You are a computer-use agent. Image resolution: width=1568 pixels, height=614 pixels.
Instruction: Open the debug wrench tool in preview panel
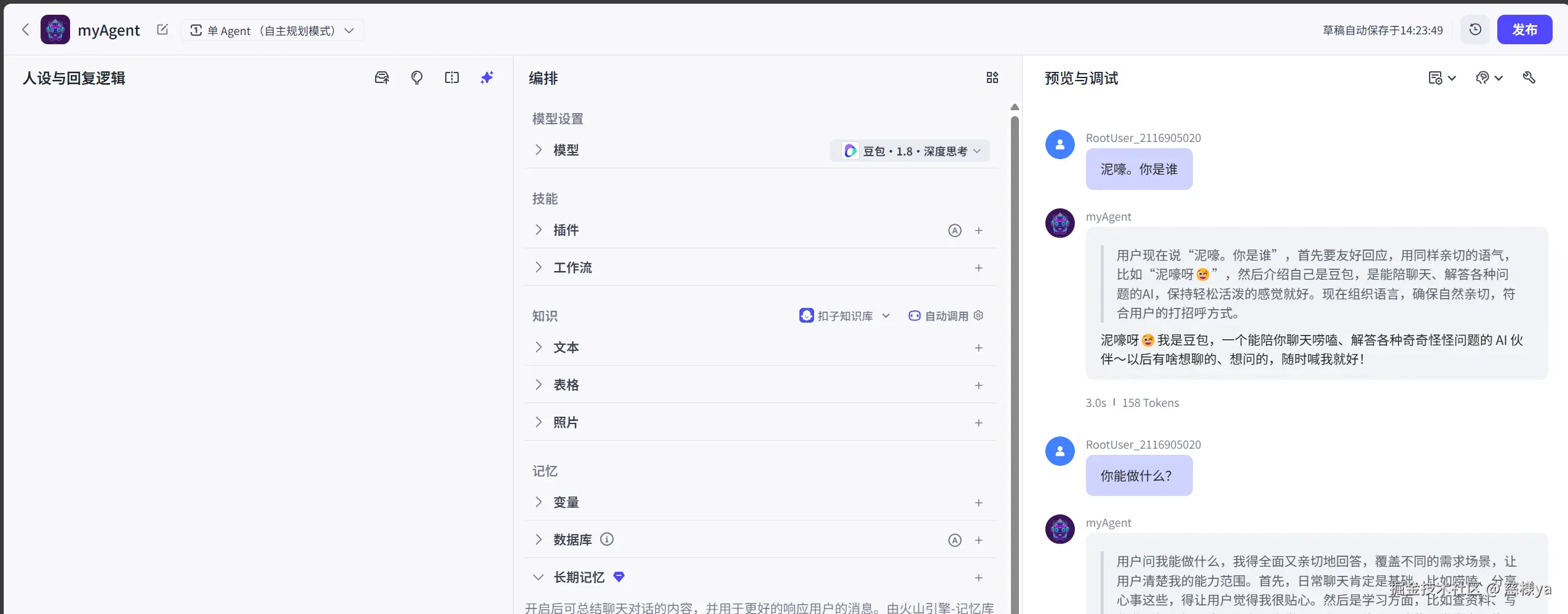(x=1530, y=77)
